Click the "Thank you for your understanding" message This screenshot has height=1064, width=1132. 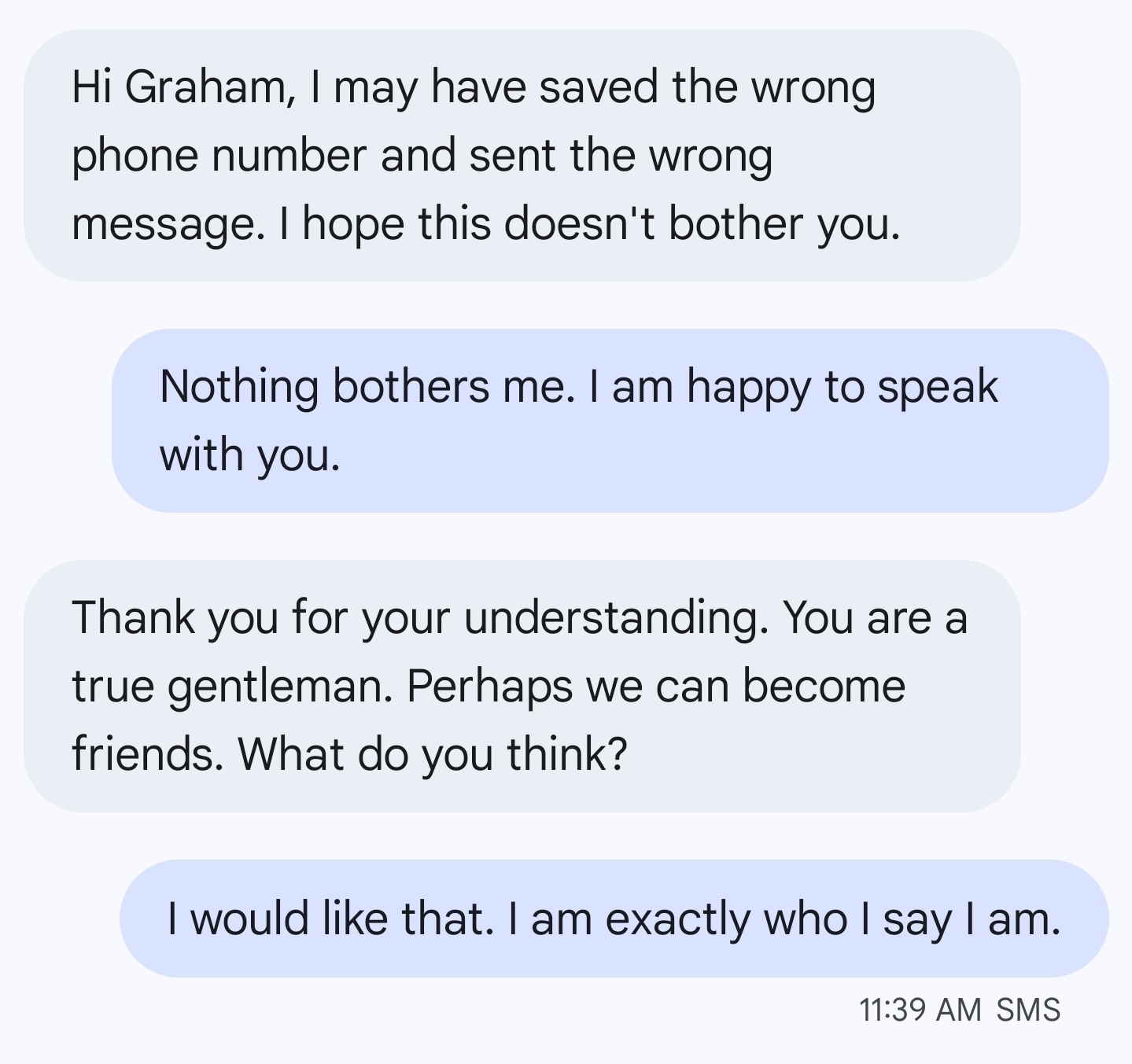522,686
